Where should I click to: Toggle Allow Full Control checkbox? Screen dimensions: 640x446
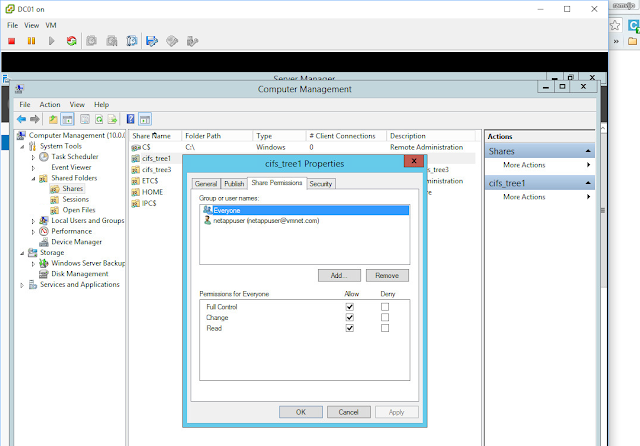pos(349,307)
